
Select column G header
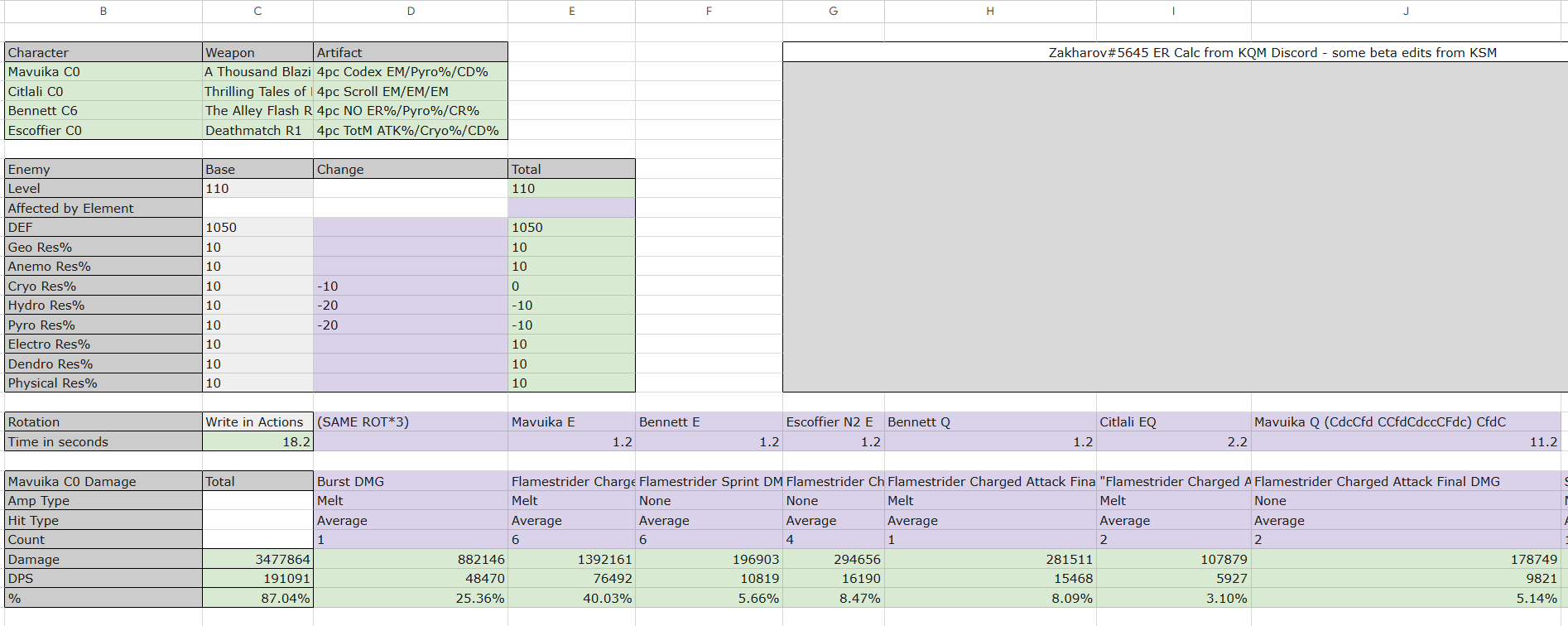(834, 11)
